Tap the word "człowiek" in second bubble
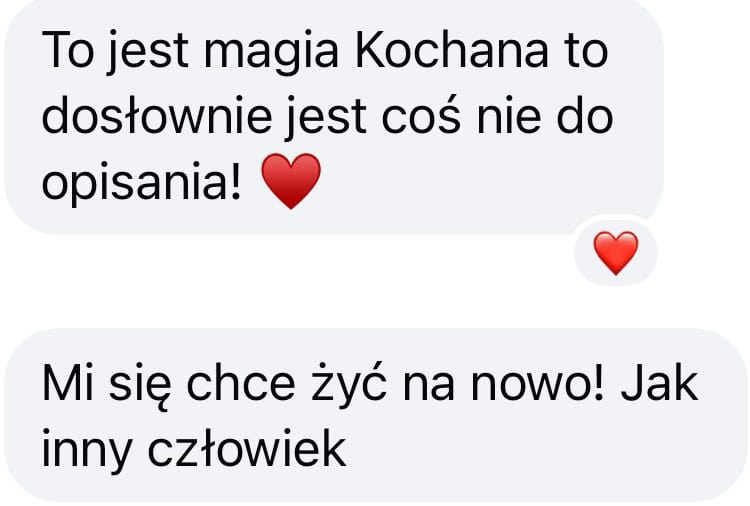Image resolution: width=750 pixels, height=506 pixels. coord(247,448)
